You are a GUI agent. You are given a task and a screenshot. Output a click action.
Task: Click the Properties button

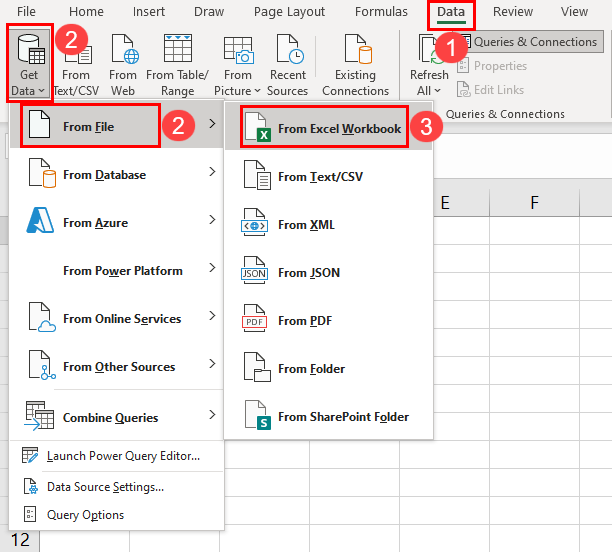tap(492, 66)
